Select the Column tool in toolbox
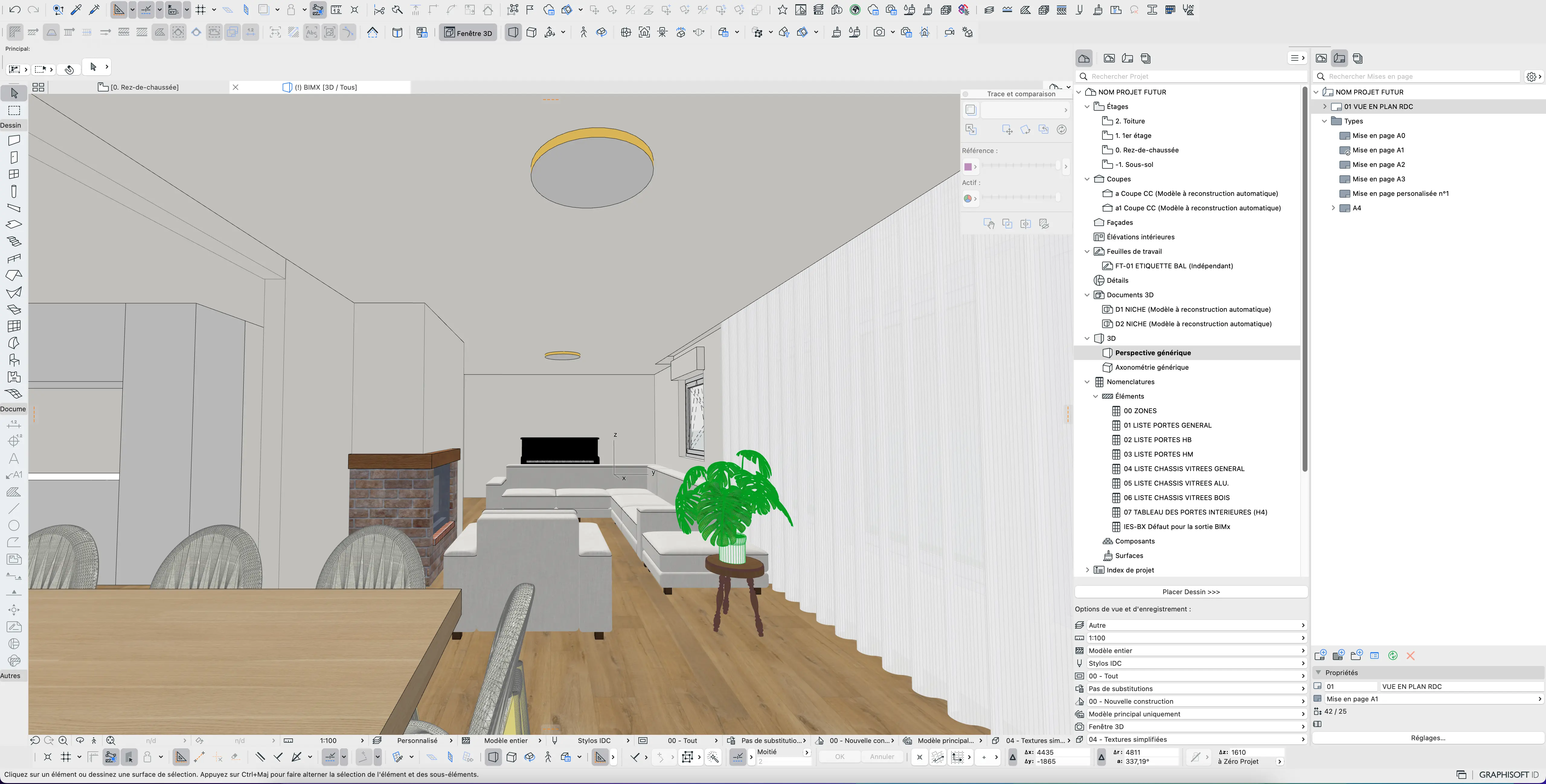Image resolution: width=1546 pixels, height=784 pixels. [x=14, y=191]
